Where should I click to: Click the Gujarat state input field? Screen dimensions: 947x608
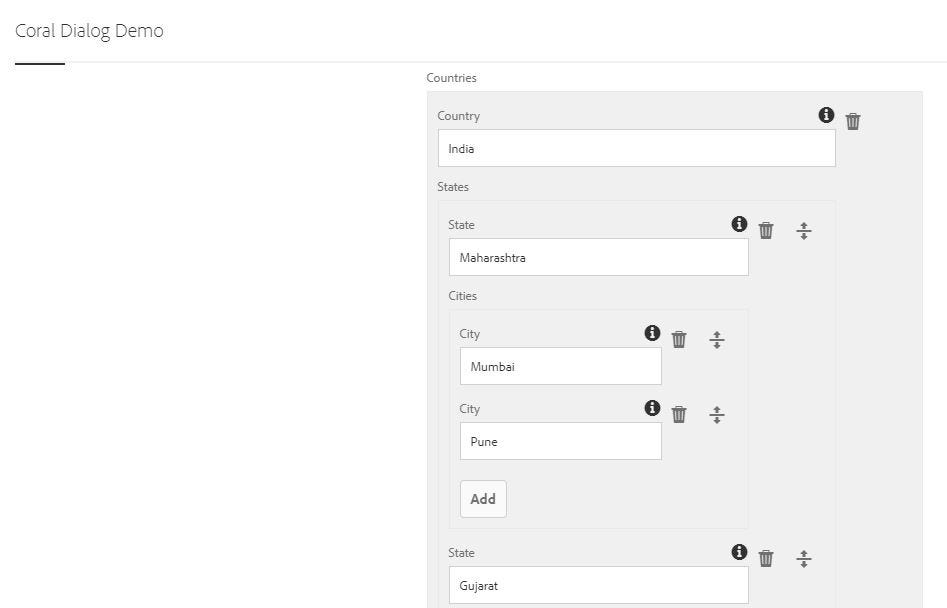tap(598, 585)
